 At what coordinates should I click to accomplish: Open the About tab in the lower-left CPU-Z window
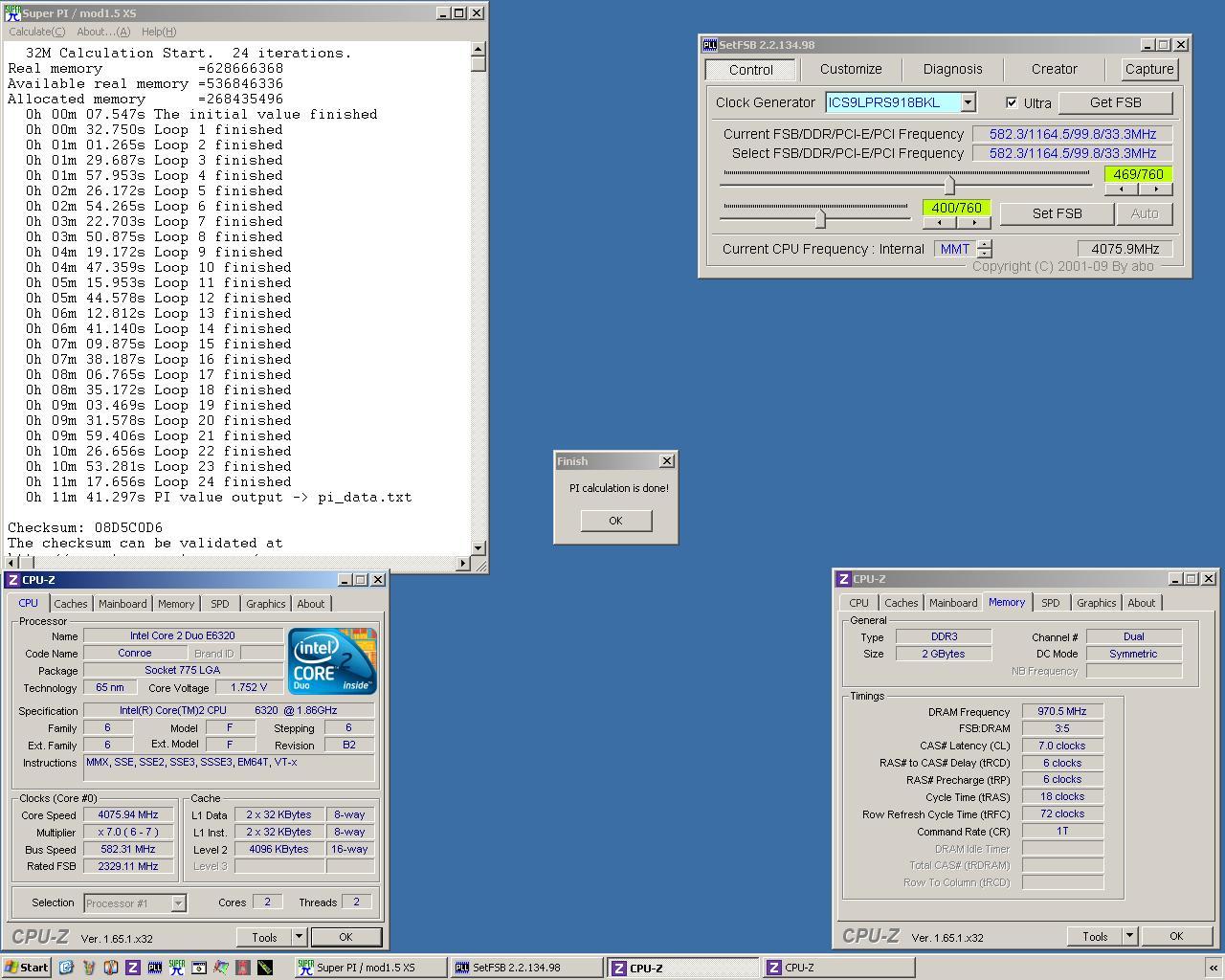pyautogui.click(x=310, y=604)
